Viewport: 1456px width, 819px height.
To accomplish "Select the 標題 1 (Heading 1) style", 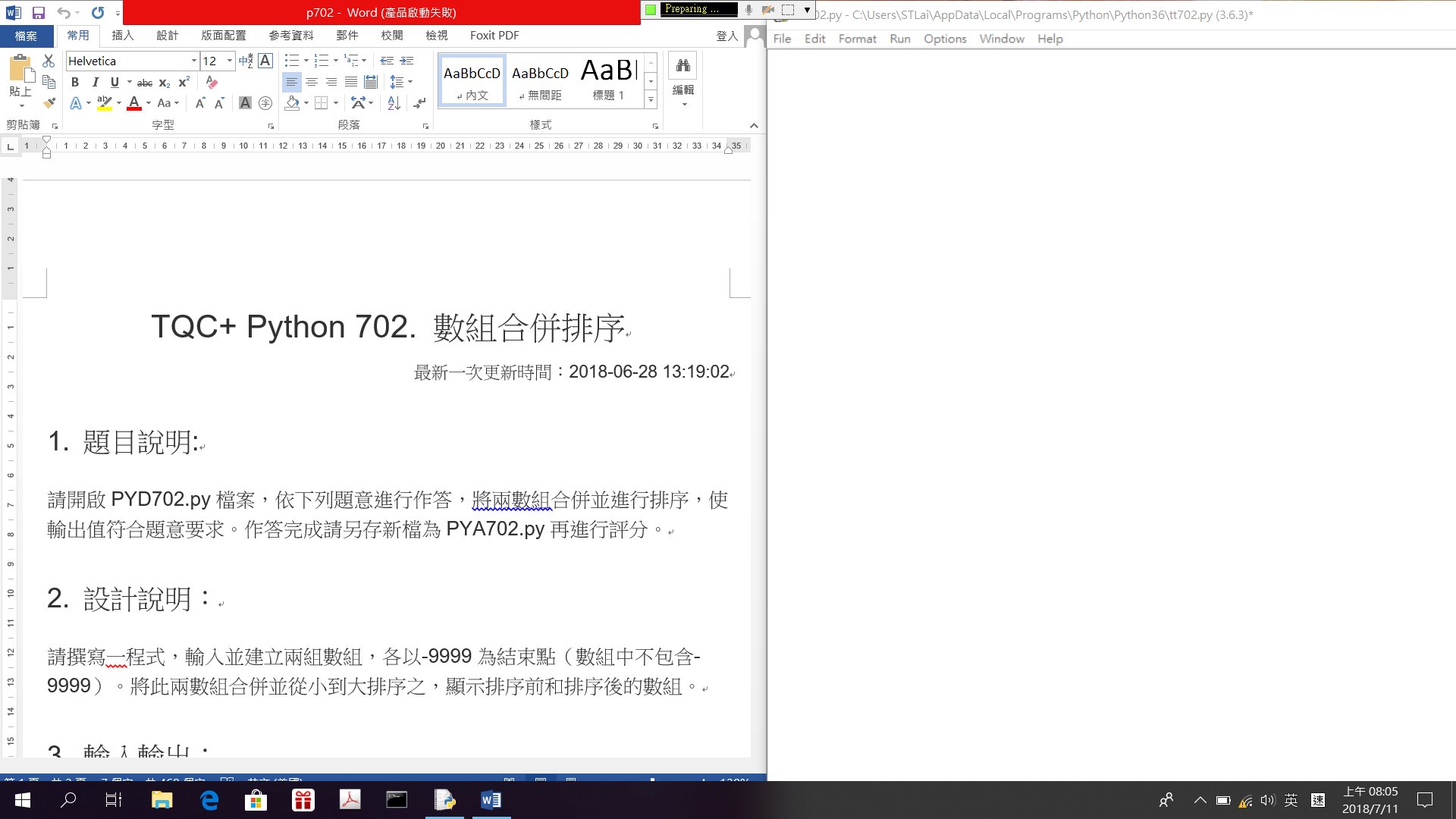I will (x=608, y=80).
